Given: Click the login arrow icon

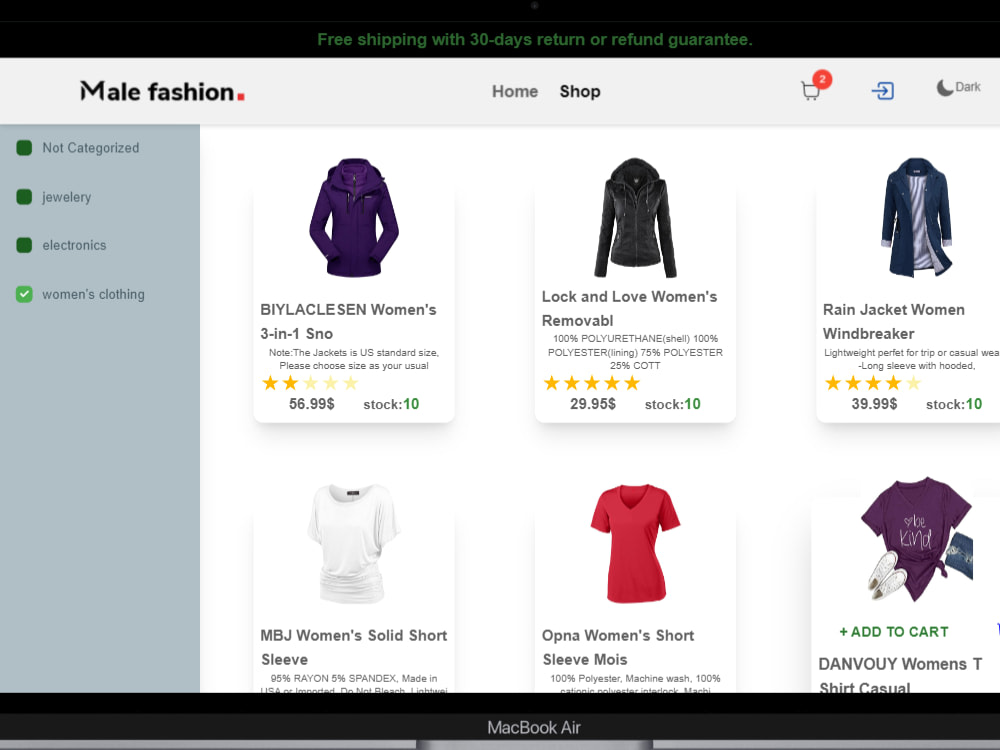Looking at the screenshot, I should (x=883, y=91).
